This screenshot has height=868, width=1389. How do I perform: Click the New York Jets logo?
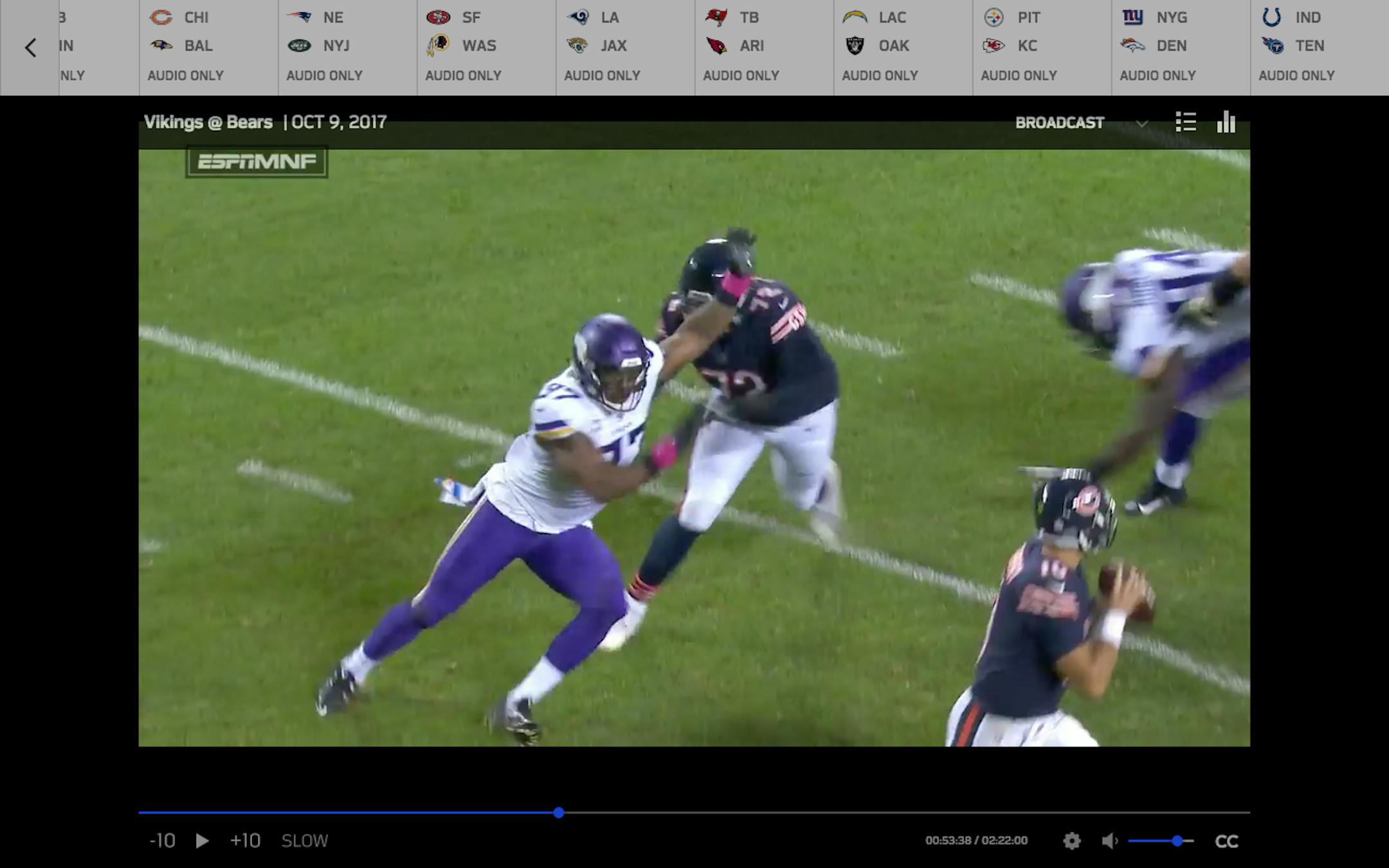299,46
